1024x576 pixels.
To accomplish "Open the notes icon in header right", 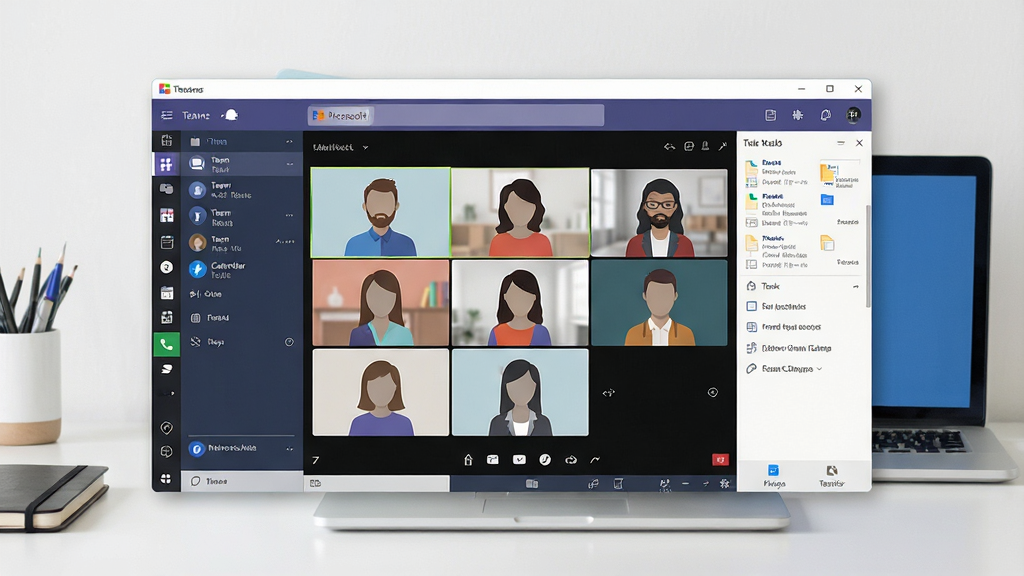I will (x=771, y=115).
